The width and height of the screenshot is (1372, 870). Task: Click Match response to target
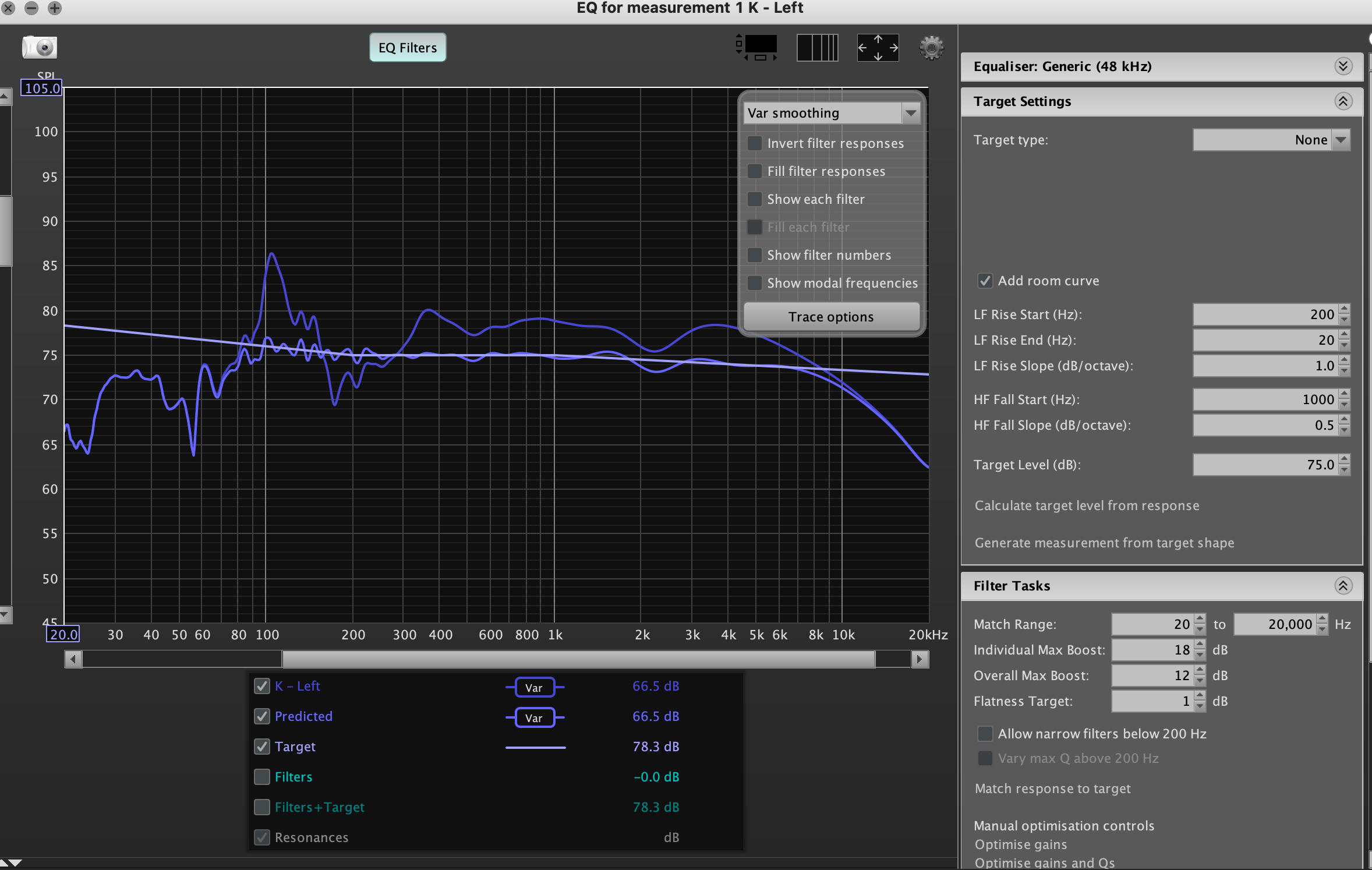[x=1053, y=788]
